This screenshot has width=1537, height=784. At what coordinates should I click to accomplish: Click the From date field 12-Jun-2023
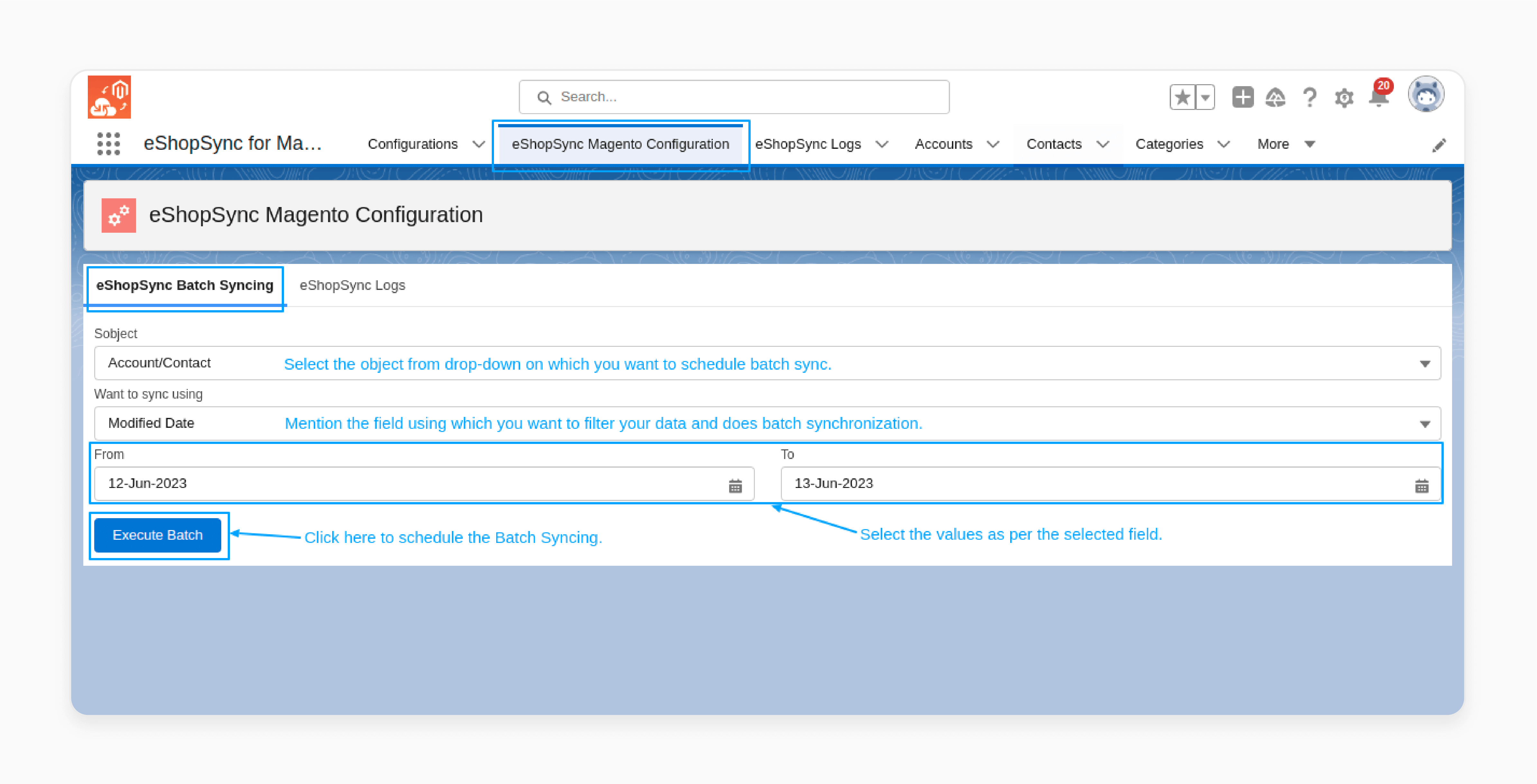pyautogui.click(x=424, y=483)
